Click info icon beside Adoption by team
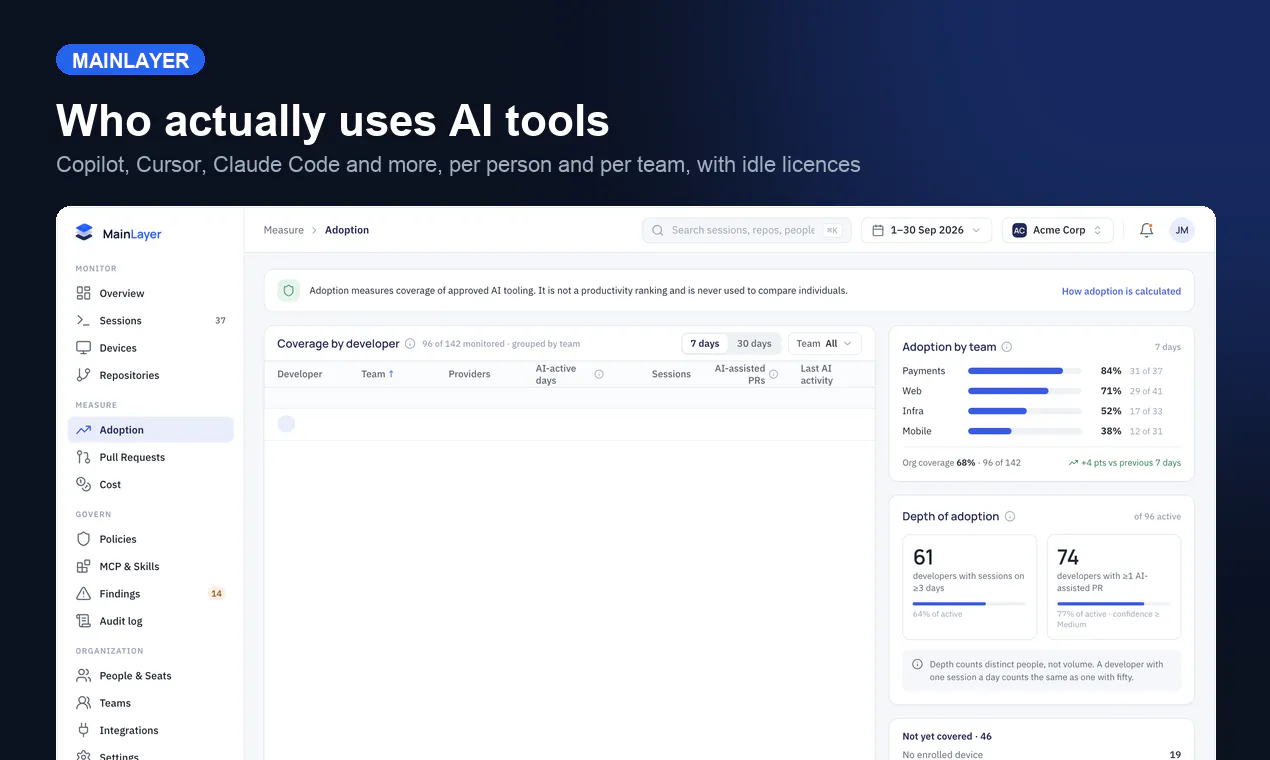 click(x=1007, y=347)
